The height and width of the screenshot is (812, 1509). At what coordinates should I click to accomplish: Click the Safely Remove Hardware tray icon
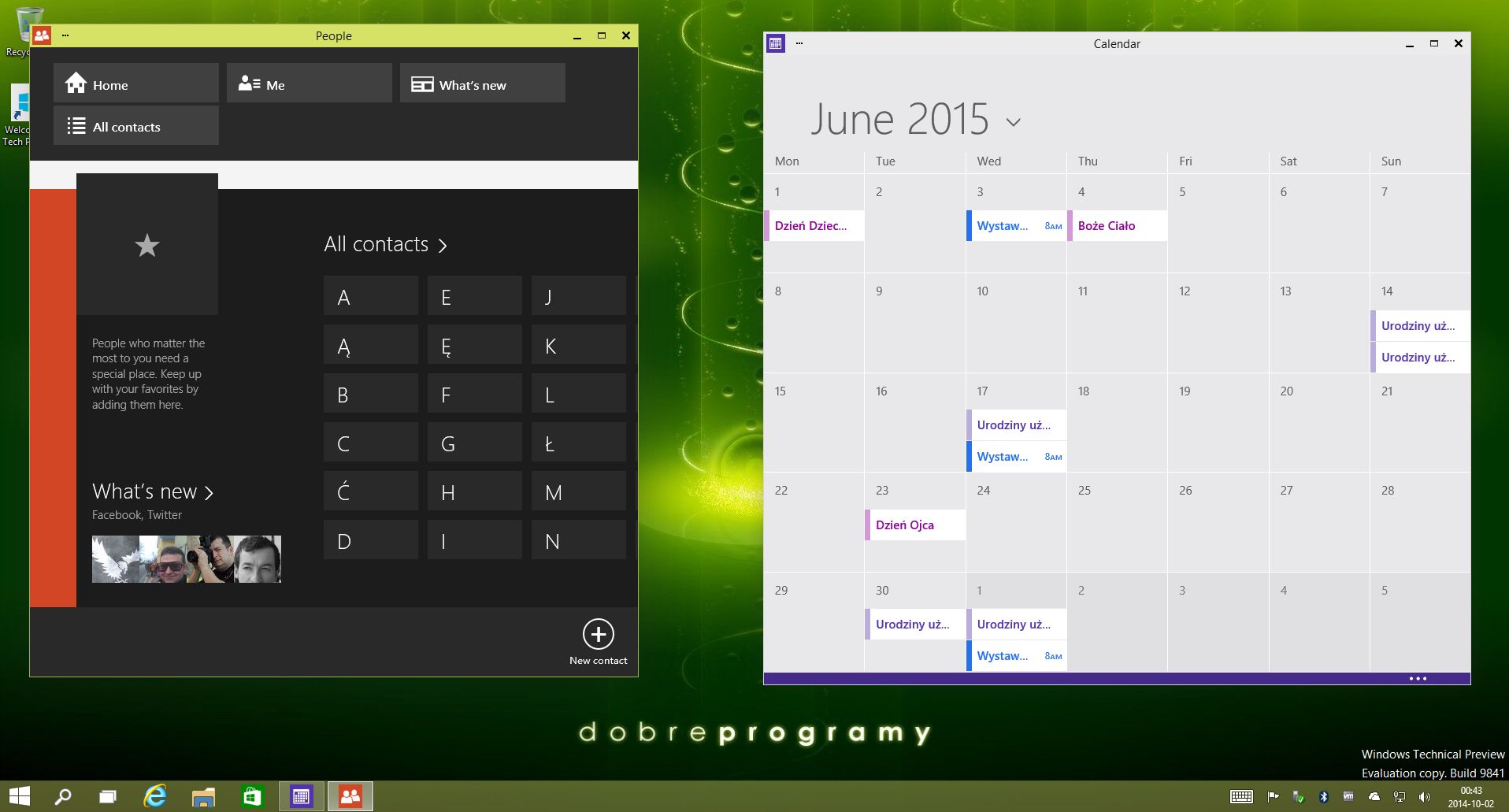(1298, 797)
